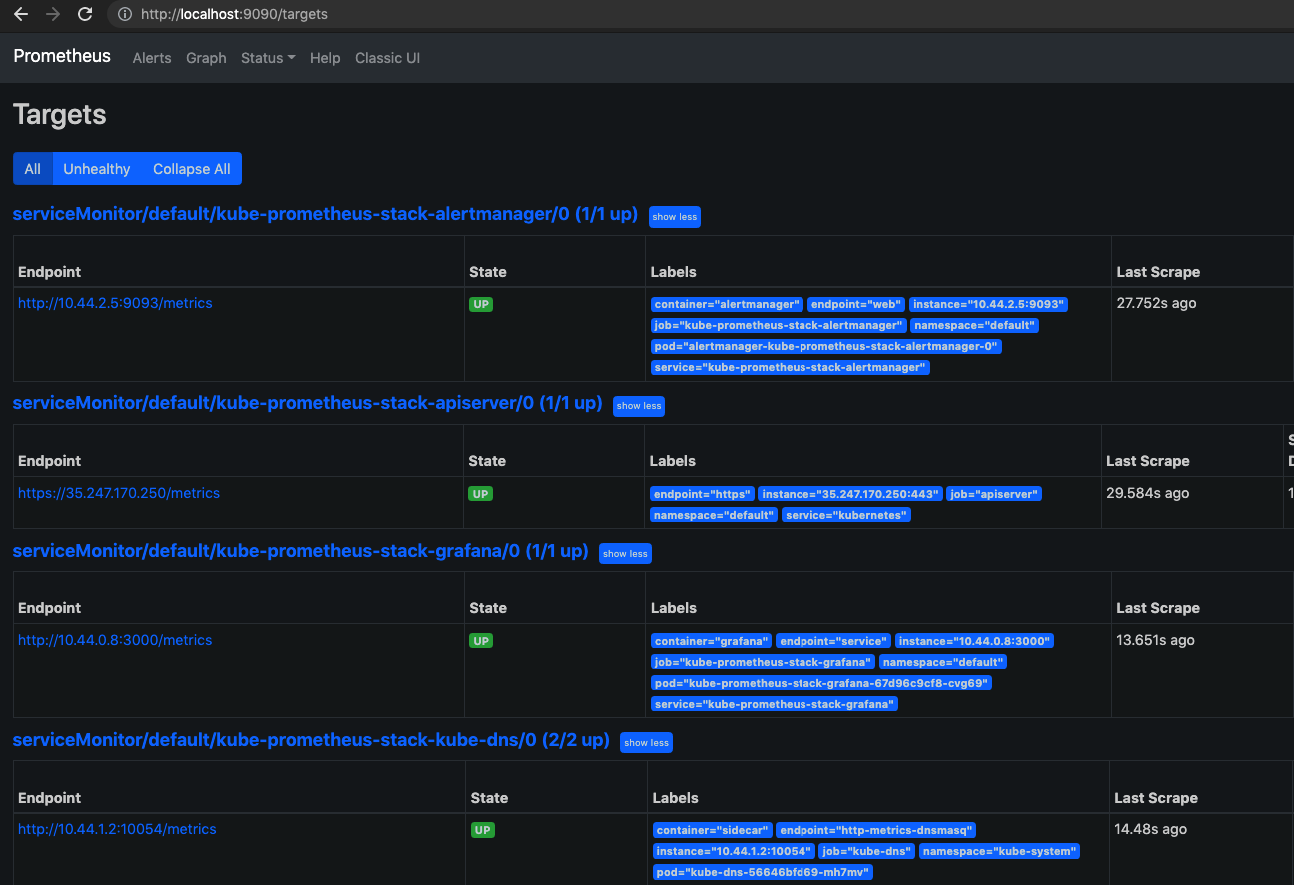Click the endpoint="https" label
Screen dimensions: 1294x885
point(702,494)
